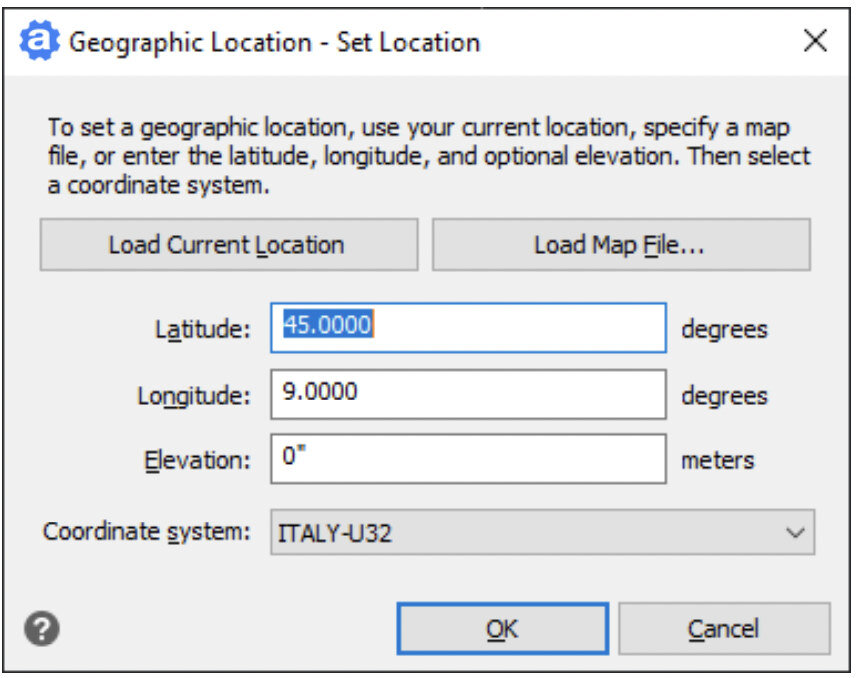The image size is (862, 678).
Task: Click the Latitude label
Action: click(203, 329)
